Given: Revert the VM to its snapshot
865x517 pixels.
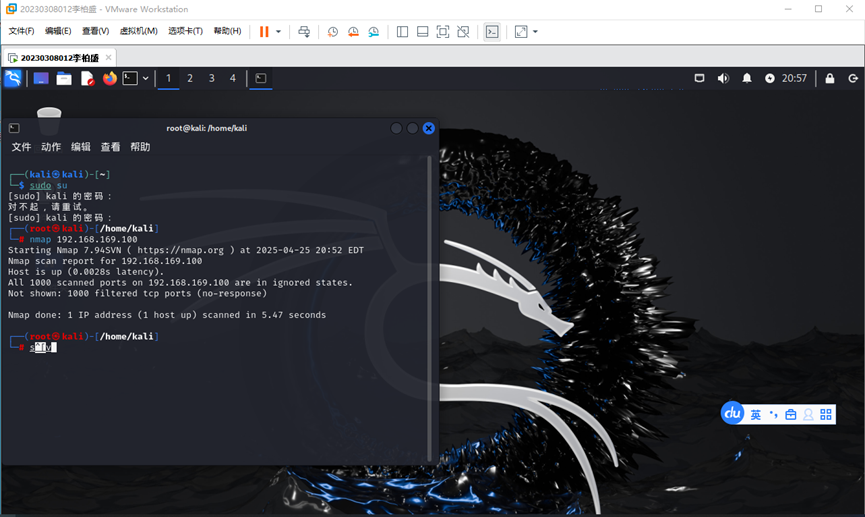Looking at the screenshot, I should tap(353, 31).
